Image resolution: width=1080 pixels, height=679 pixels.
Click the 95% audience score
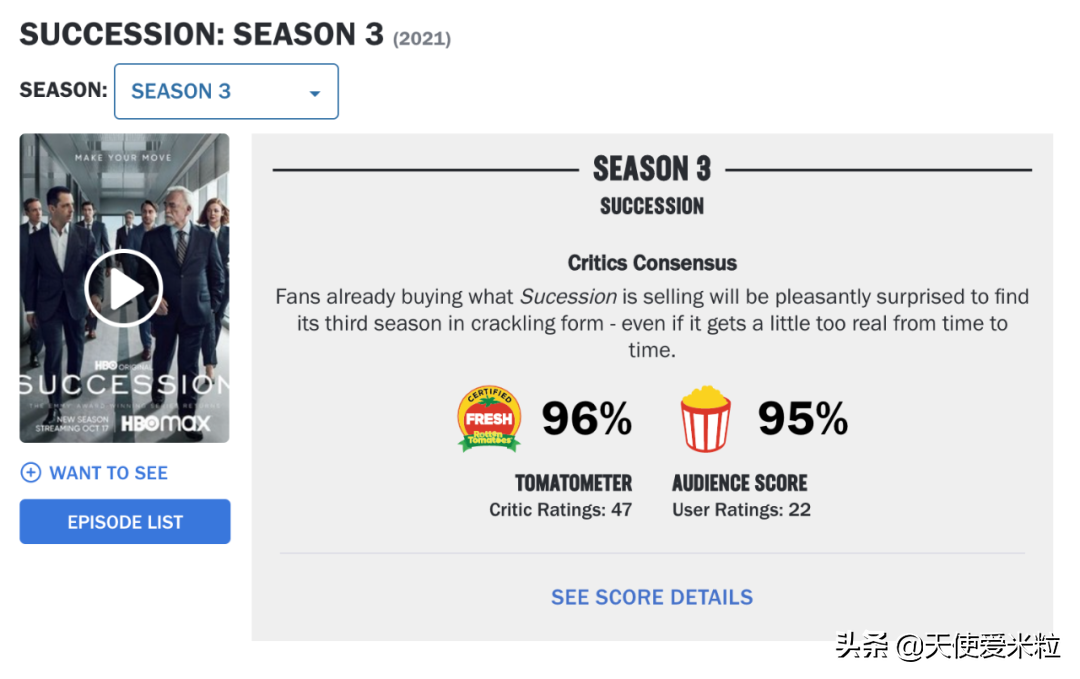point(802,418)
